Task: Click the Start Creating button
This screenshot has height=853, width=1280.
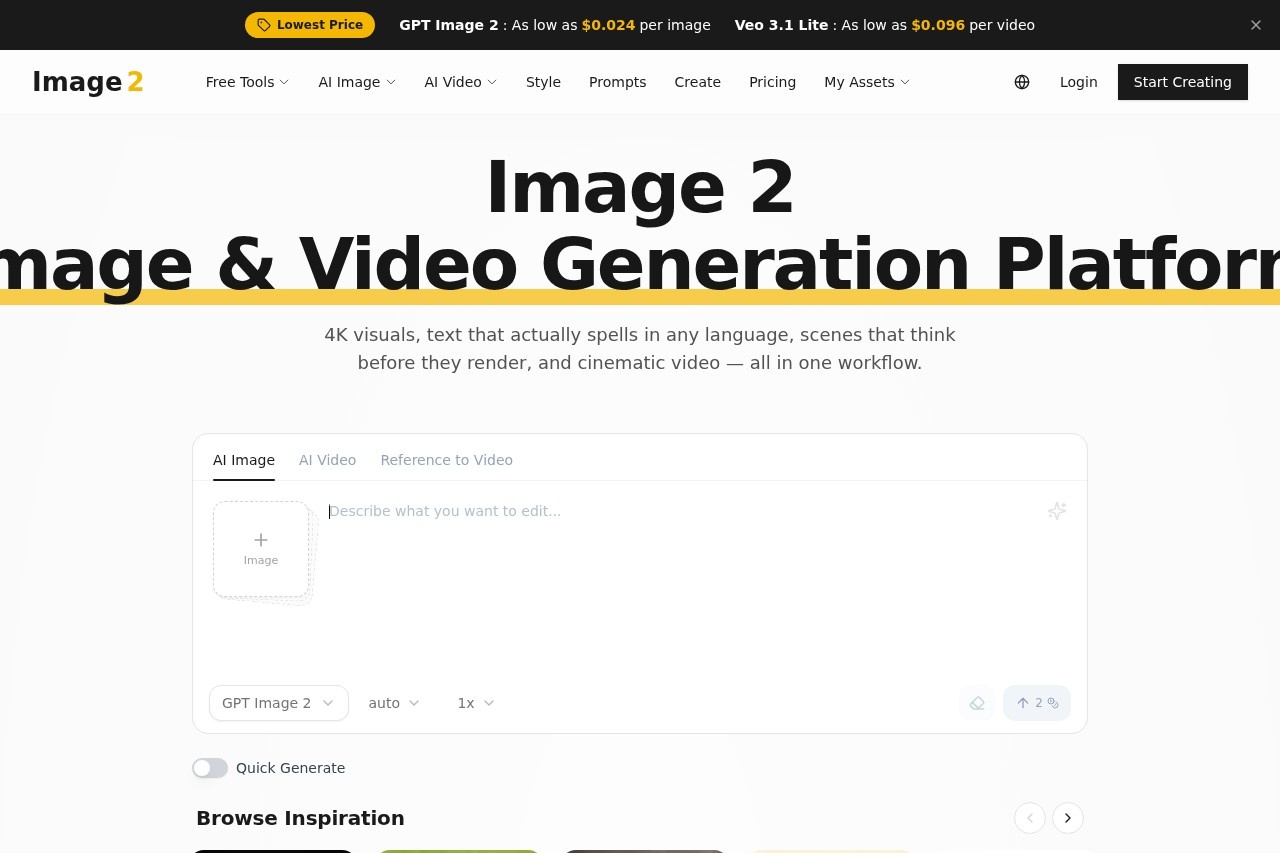Action: [1182, 82]
